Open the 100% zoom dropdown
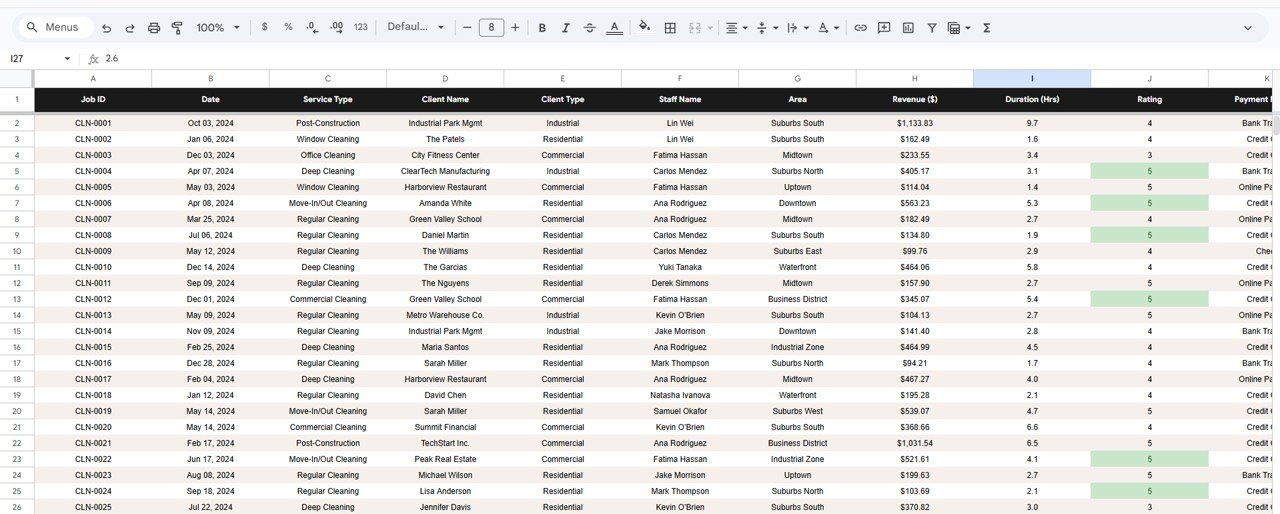The image size is (1280, 514). click(217, 28)
